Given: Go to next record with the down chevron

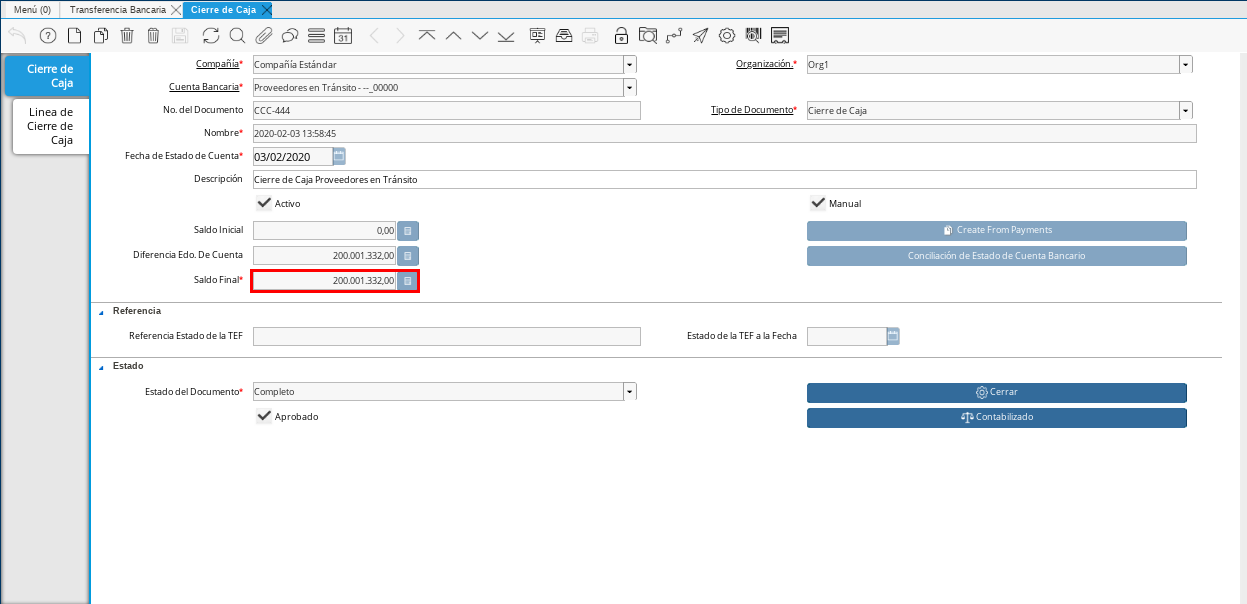Looking at the screenshot, I should click(x=480, y=36).
